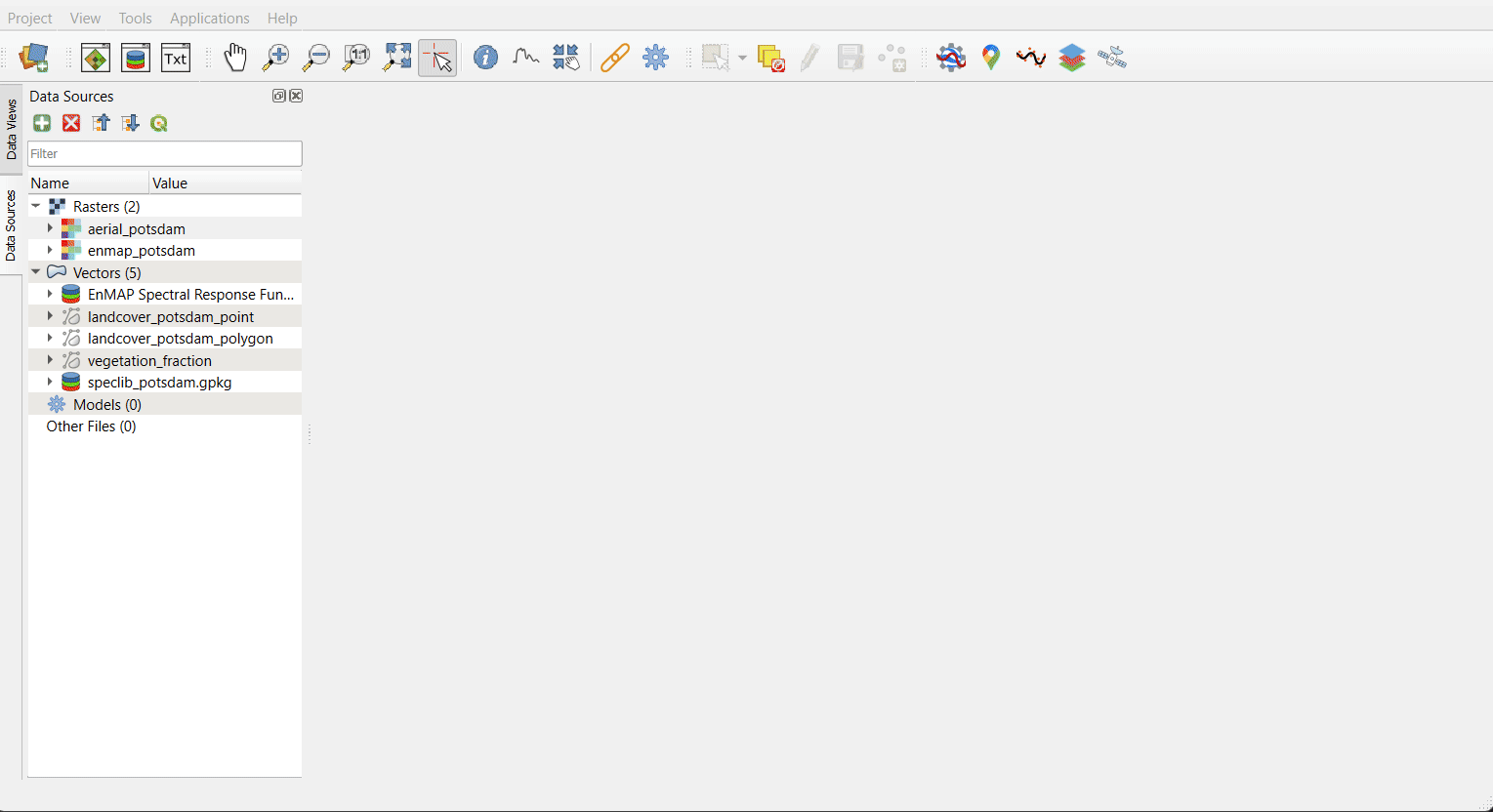Select the landcover_potsdam_point layer
This screenshot has width=1493, height=812.
(x=171, y=316)
